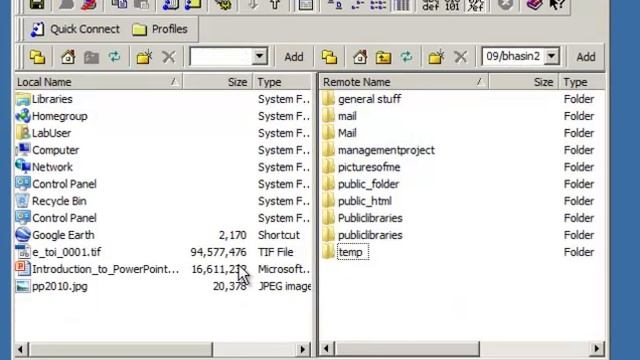
Task: Select Homegroup in local list
Action: coord(60,116)
